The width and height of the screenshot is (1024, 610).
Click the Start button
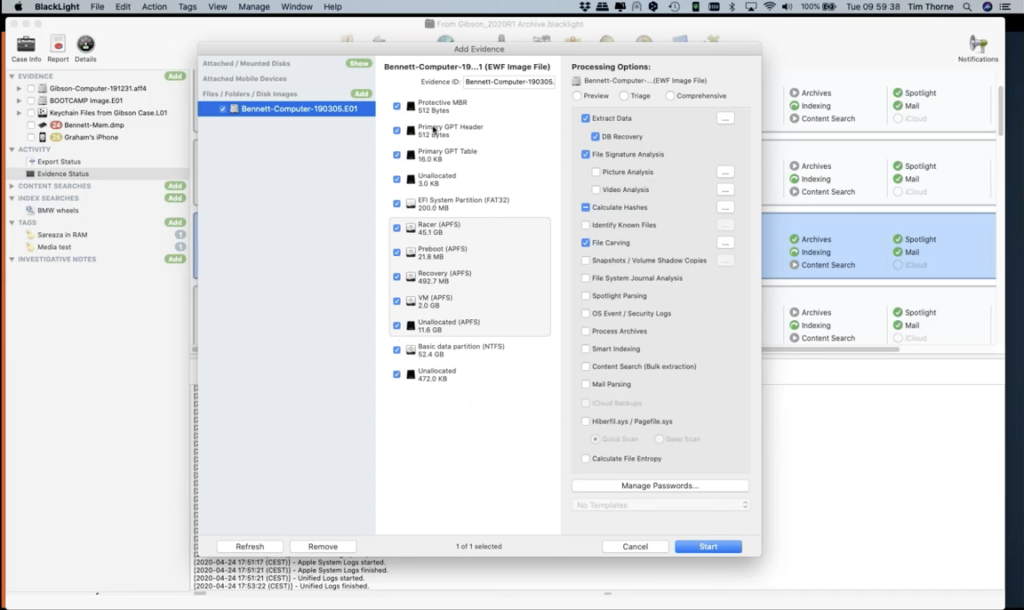click(708, 547)
